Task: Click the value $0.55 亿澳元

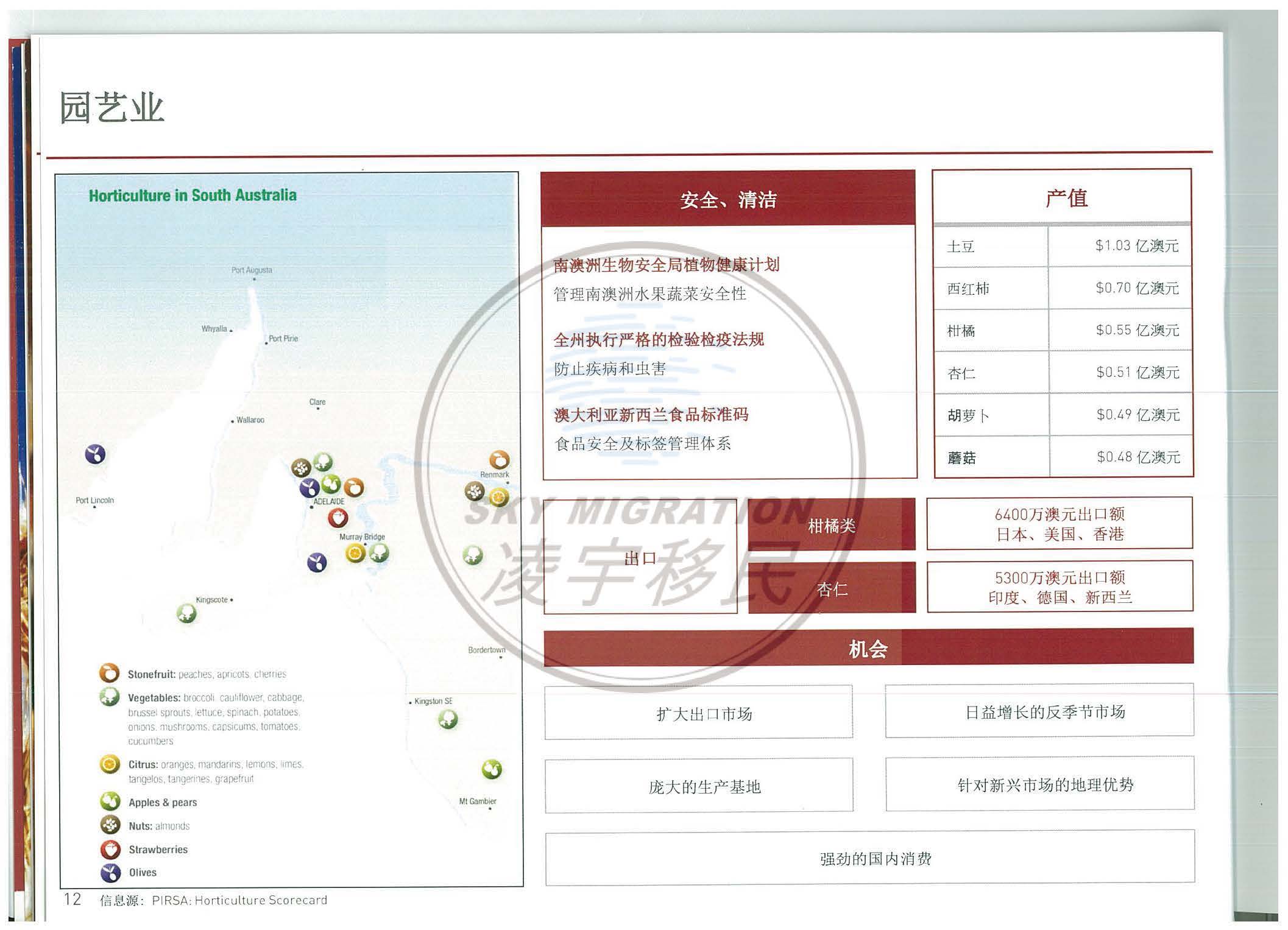Action: point(1137,330)
